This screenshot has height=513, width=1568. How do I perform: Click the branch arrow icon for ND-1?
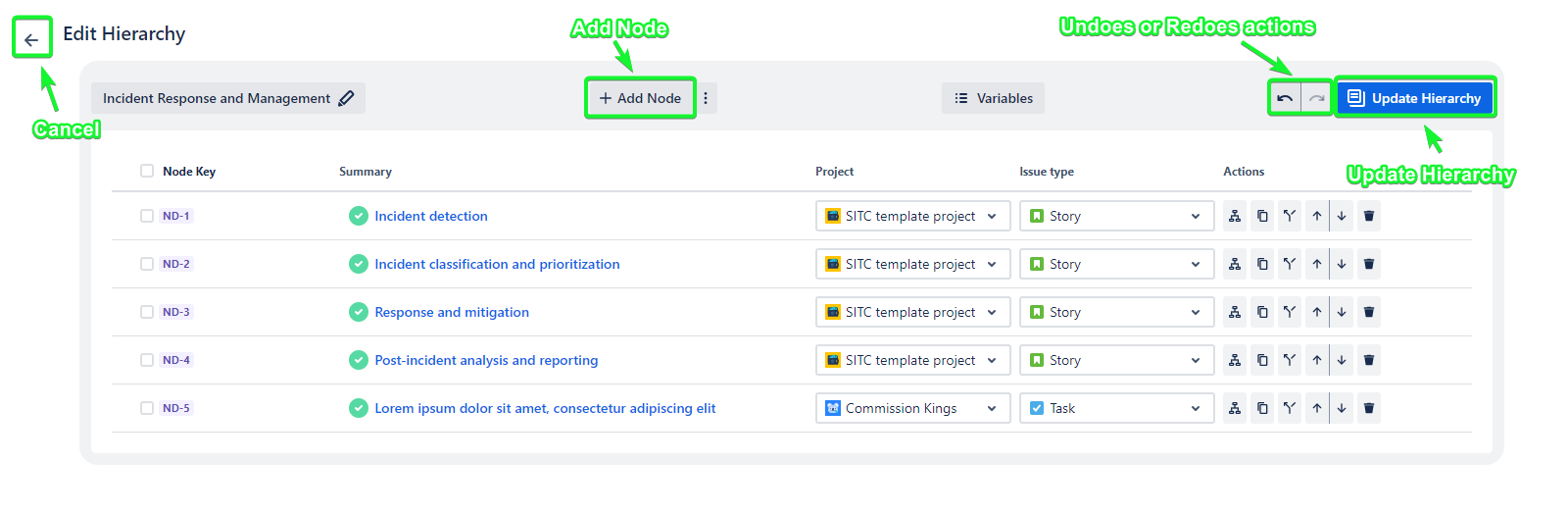click(x=1290, y=216)
